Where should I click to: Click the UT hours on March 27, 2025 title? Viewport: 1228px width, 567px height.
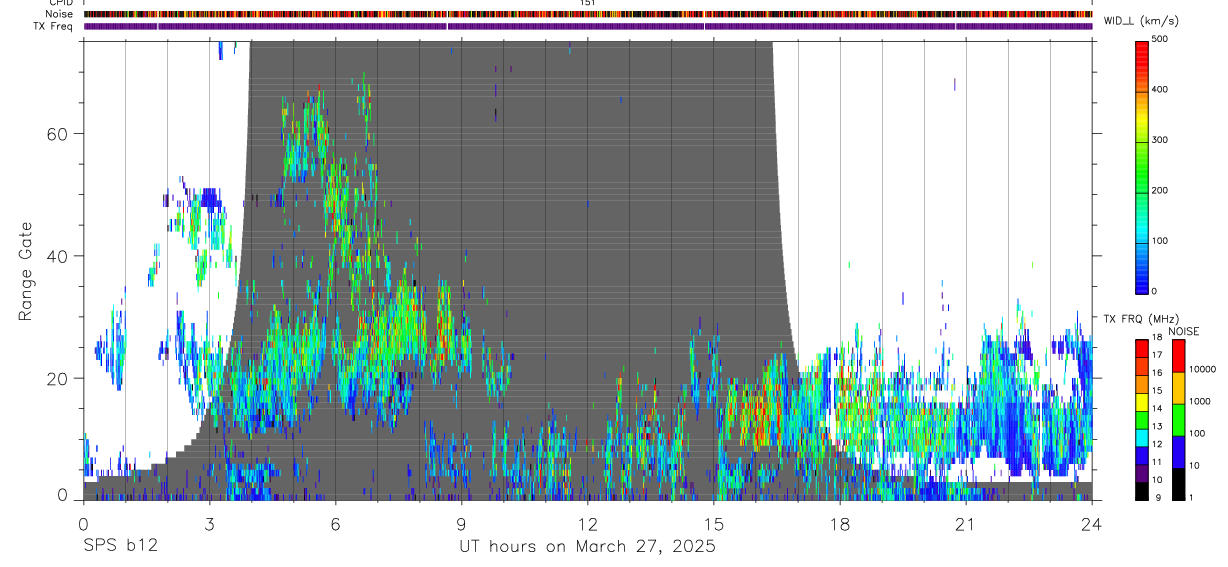tap(587, 547)
